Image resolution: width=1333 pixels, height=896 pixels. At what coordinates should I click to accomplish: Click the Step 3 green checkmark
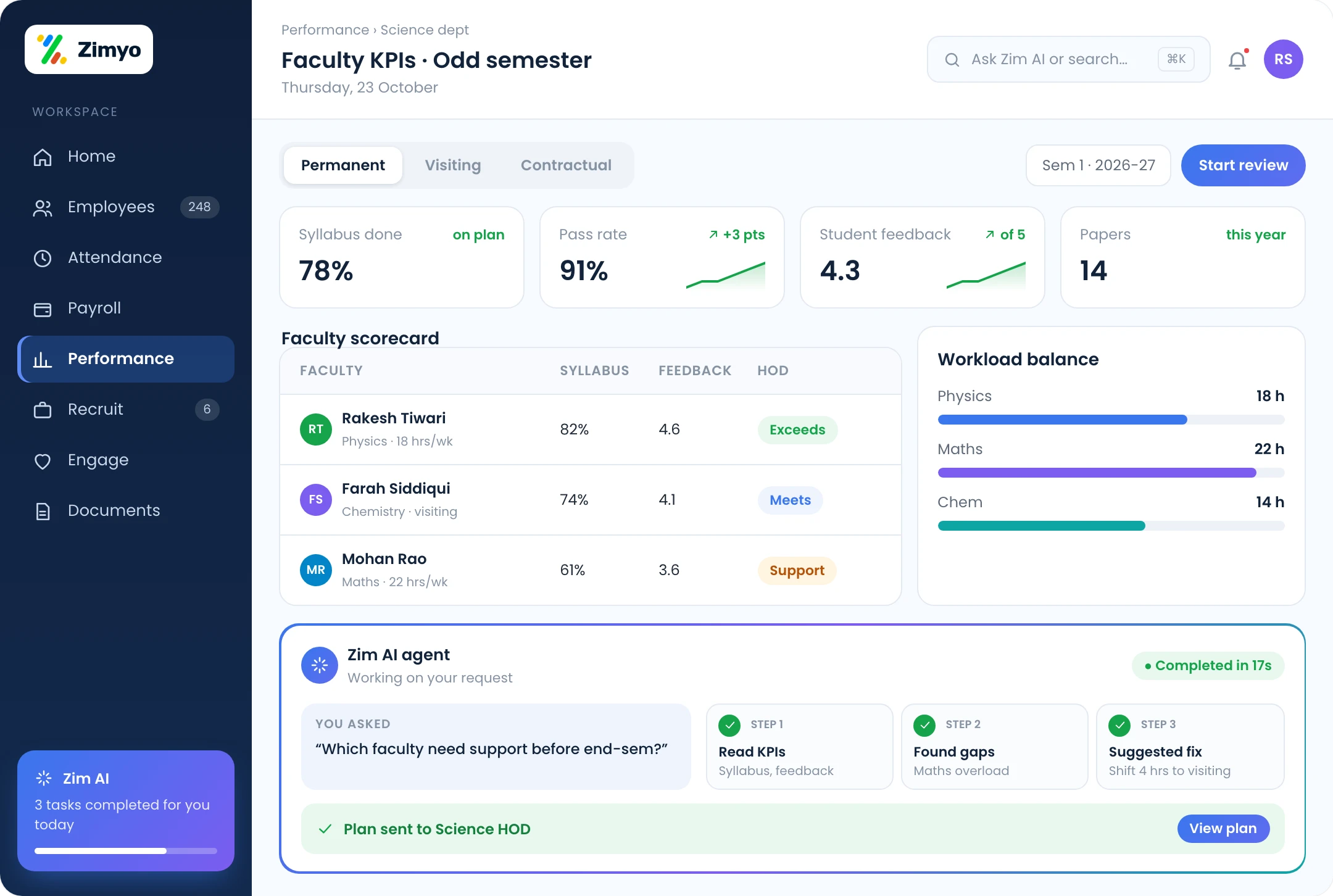(1120, 725)
